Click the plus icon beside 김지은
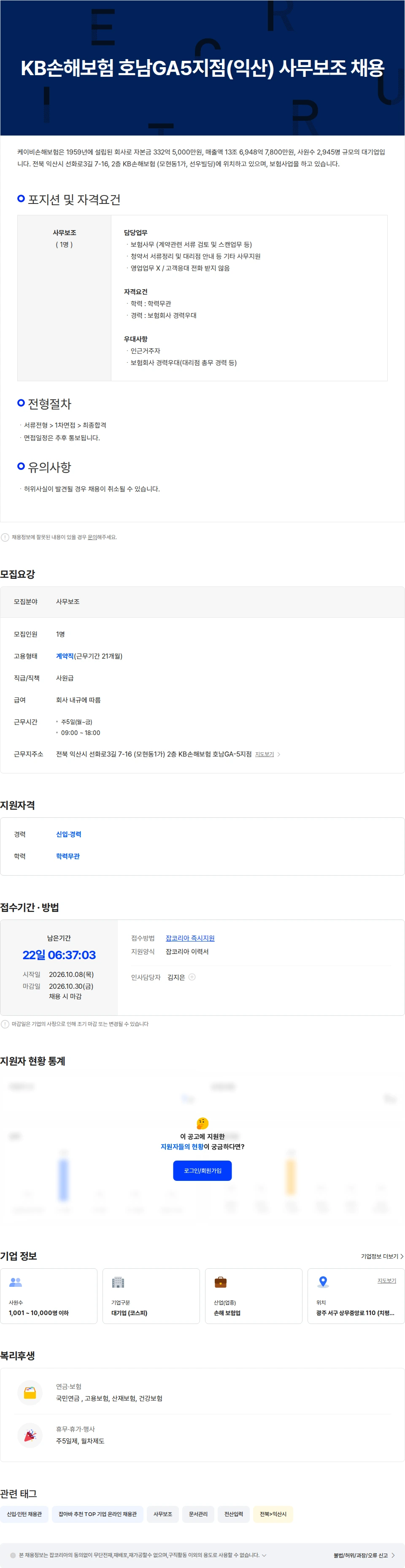 (x=192, y=977)
